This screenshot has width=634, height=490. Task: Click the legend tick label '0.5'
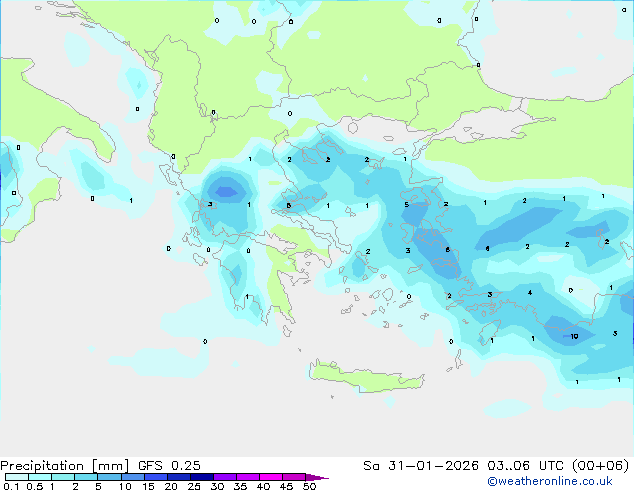pos(35,486)
